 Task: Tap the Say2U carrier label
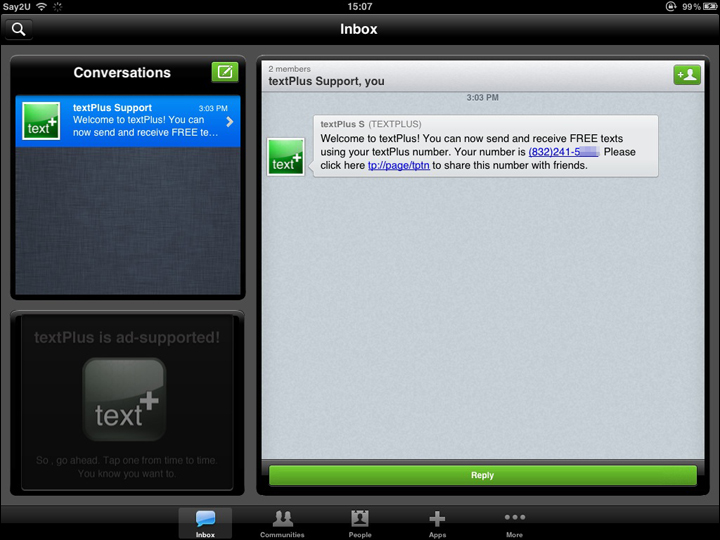click(x=17, y=6)
